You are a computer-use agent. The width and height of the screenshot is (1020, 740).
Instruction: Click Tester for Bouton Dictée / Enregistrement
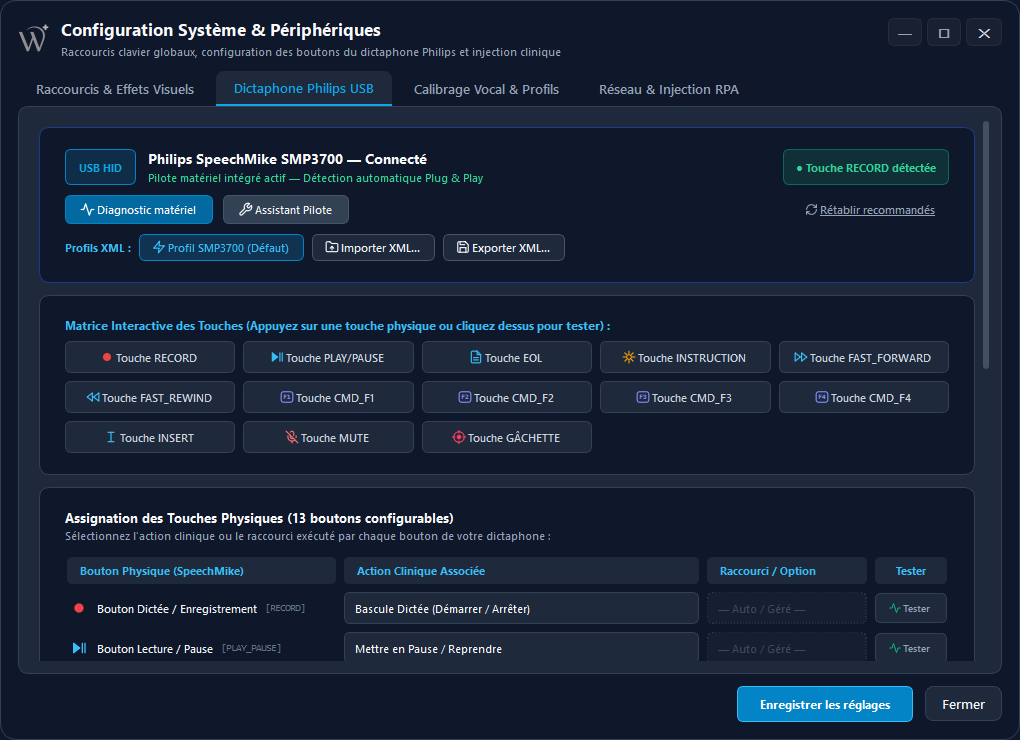pyautogui.click(x=911, y=609)
